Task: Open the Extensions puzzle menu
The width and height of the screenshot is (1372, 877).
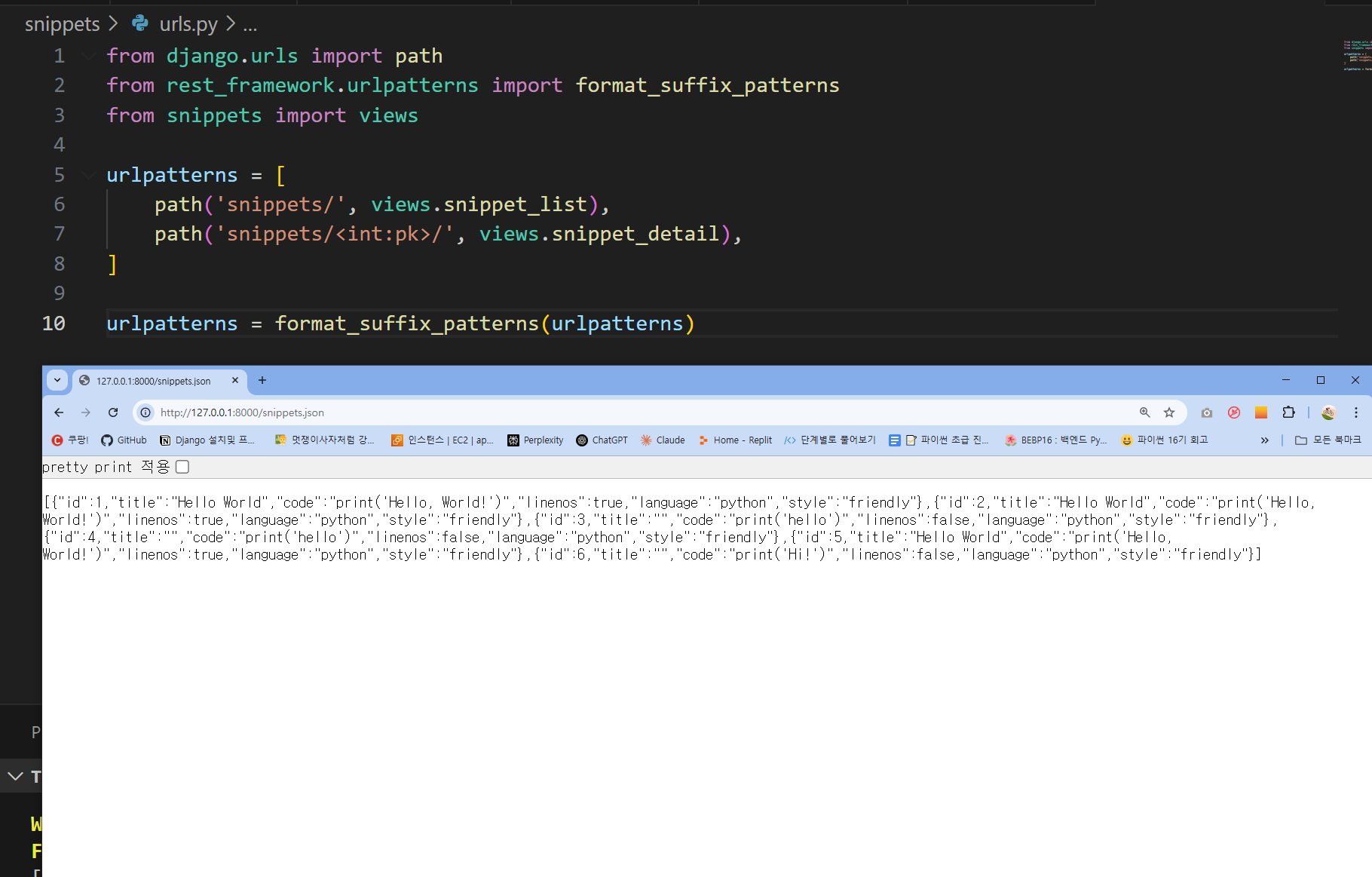Action: click(x=1288, y=412)
